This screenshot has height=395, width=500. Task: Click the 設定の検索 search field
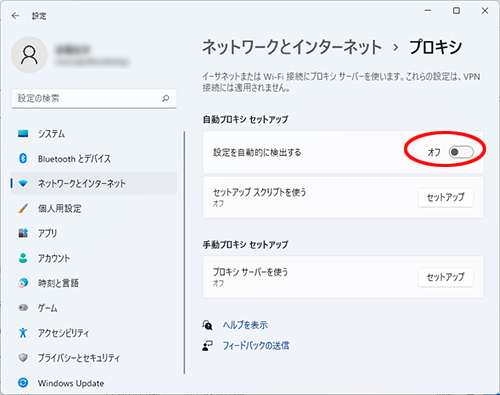94,98
